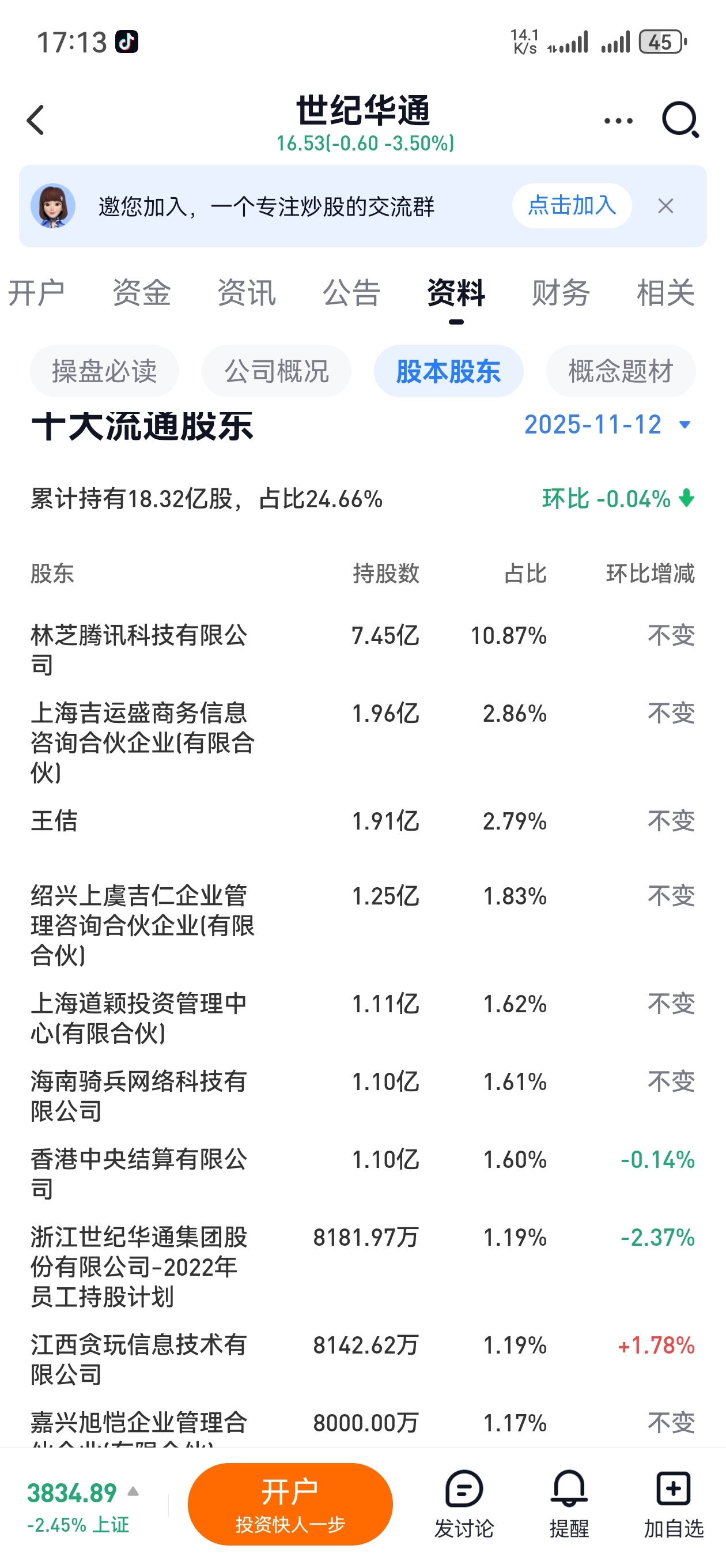Switch to the 公告 tab
Viewport: 726px width, 1568px height.
(x=351, y=293)
